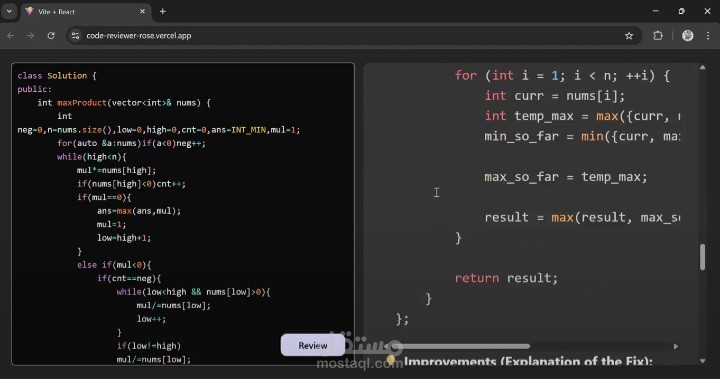
Task: Click the 'while(high<n){' line in editor
Action: (x=91, y=157)
